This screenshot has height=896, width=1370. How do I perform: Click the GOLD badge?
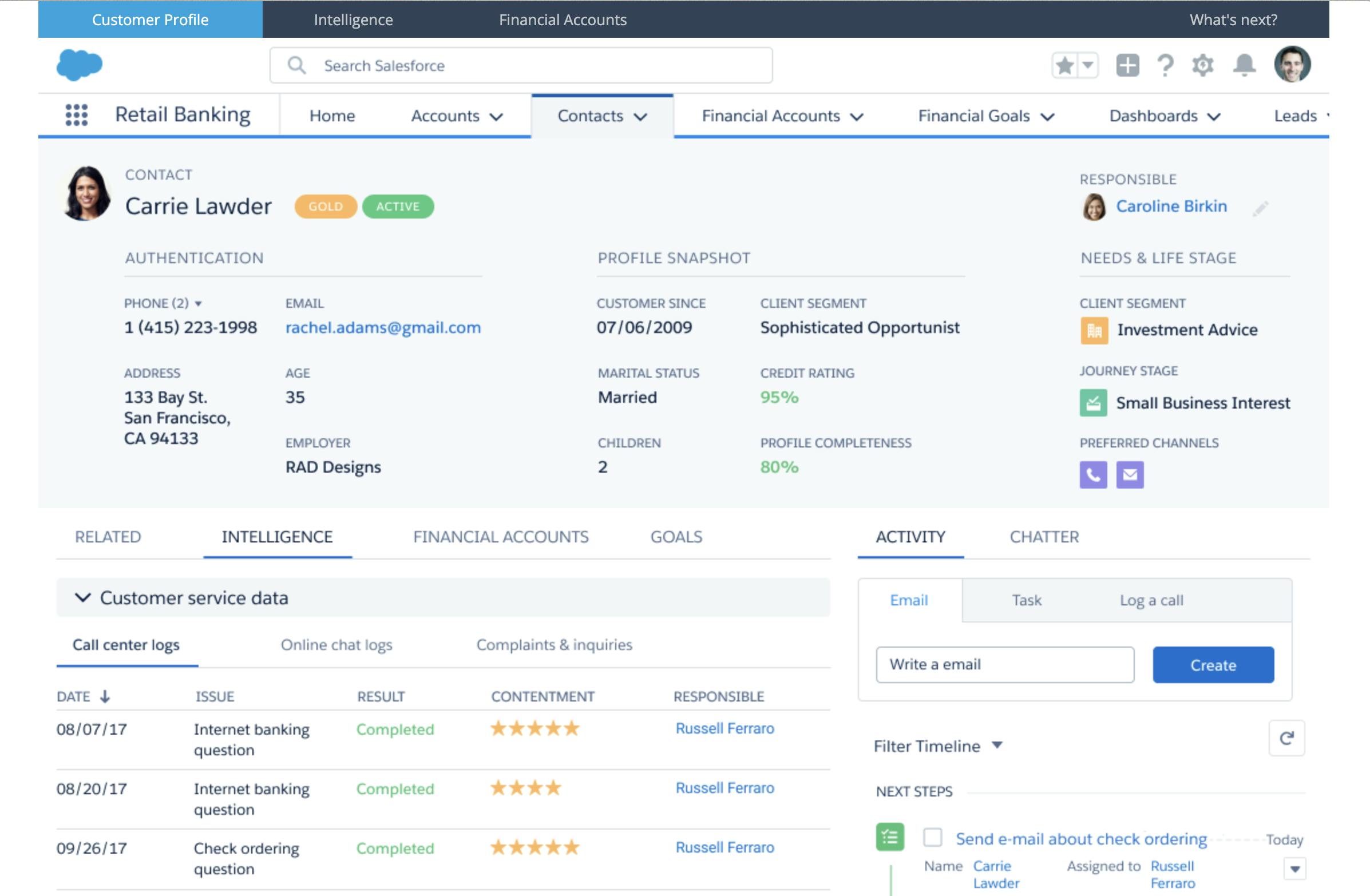tap(326, 207)
